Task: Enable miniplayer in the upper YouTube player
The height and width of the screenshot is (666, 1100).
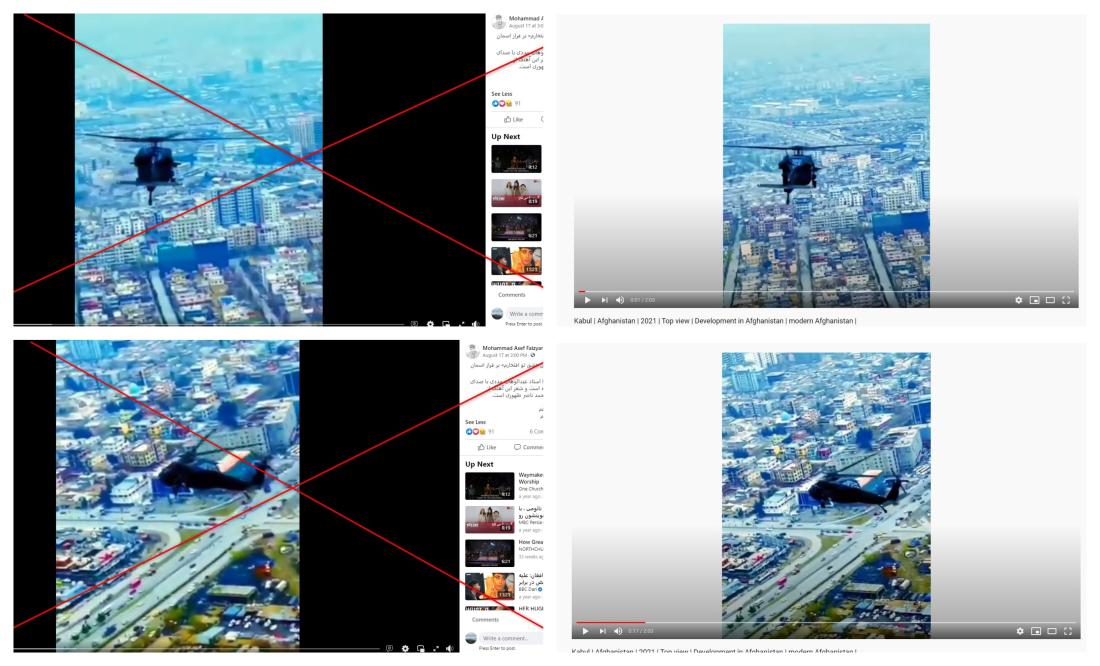Action: (1034, 300)
